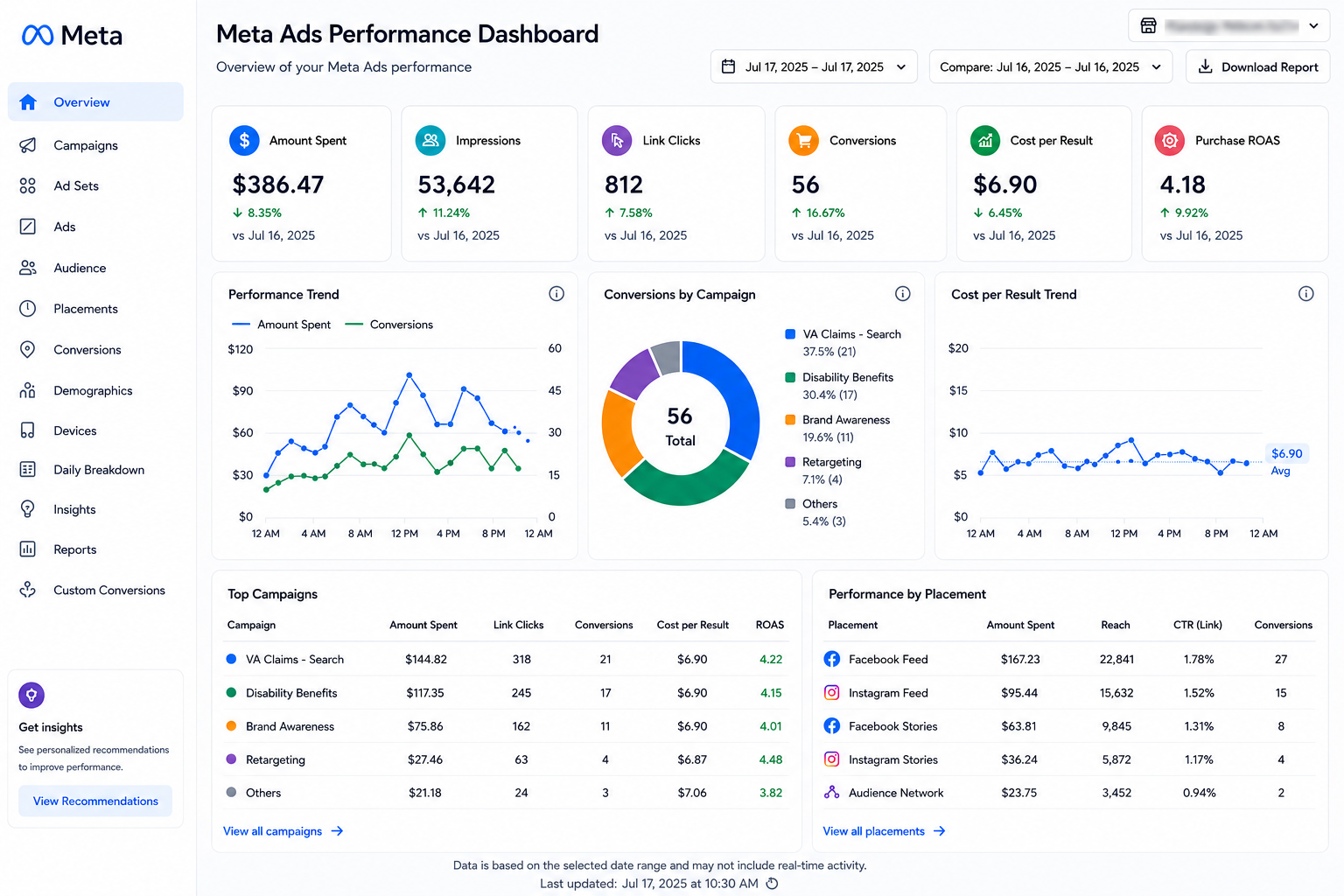Image resolution: width=1344 pixels, height=896 pixels.
Task: Click the Instagram Stories placement name
Action: click(x=893, y=759)
